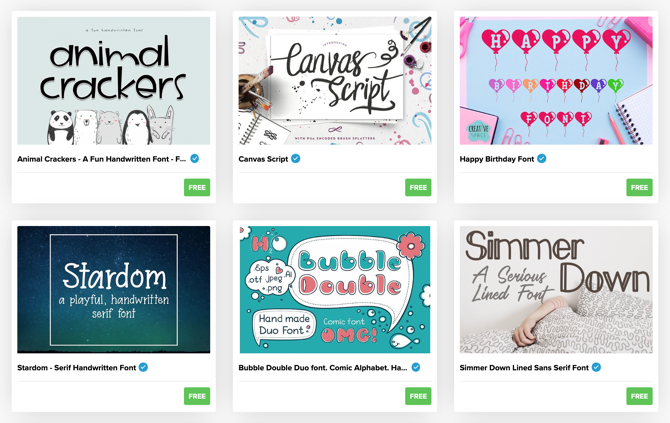
Task: Click FREE button under Animal Crackers
Action: pos(197,187)
